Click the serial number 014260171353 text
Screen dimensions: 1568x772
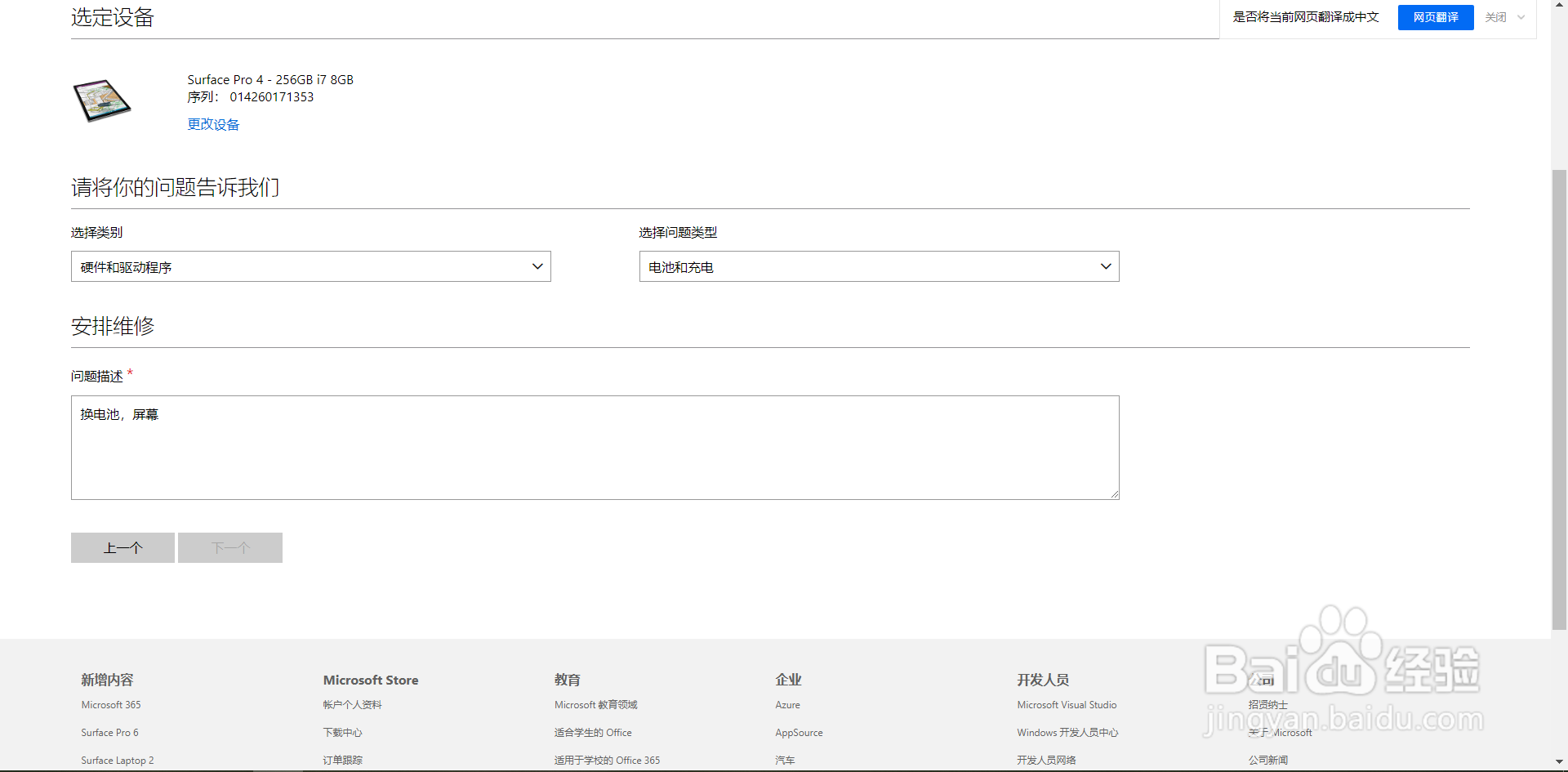click(271, 96)
